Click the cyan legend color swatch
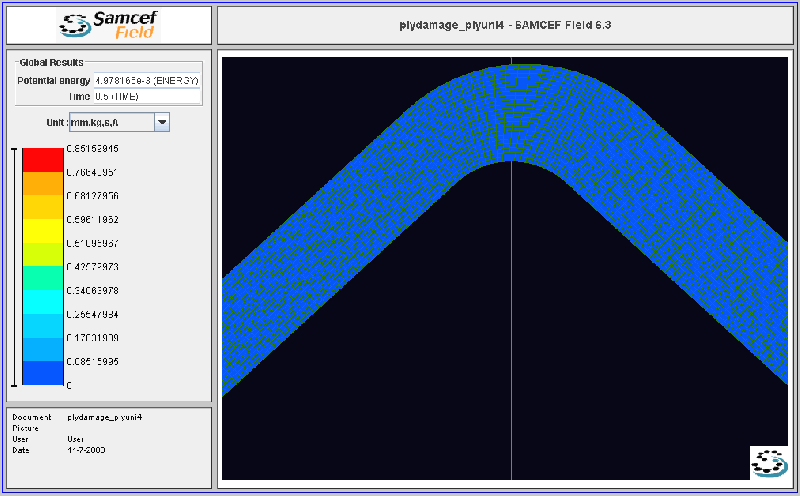The width and height of the screenshot is (800, 496). point(43,302)
